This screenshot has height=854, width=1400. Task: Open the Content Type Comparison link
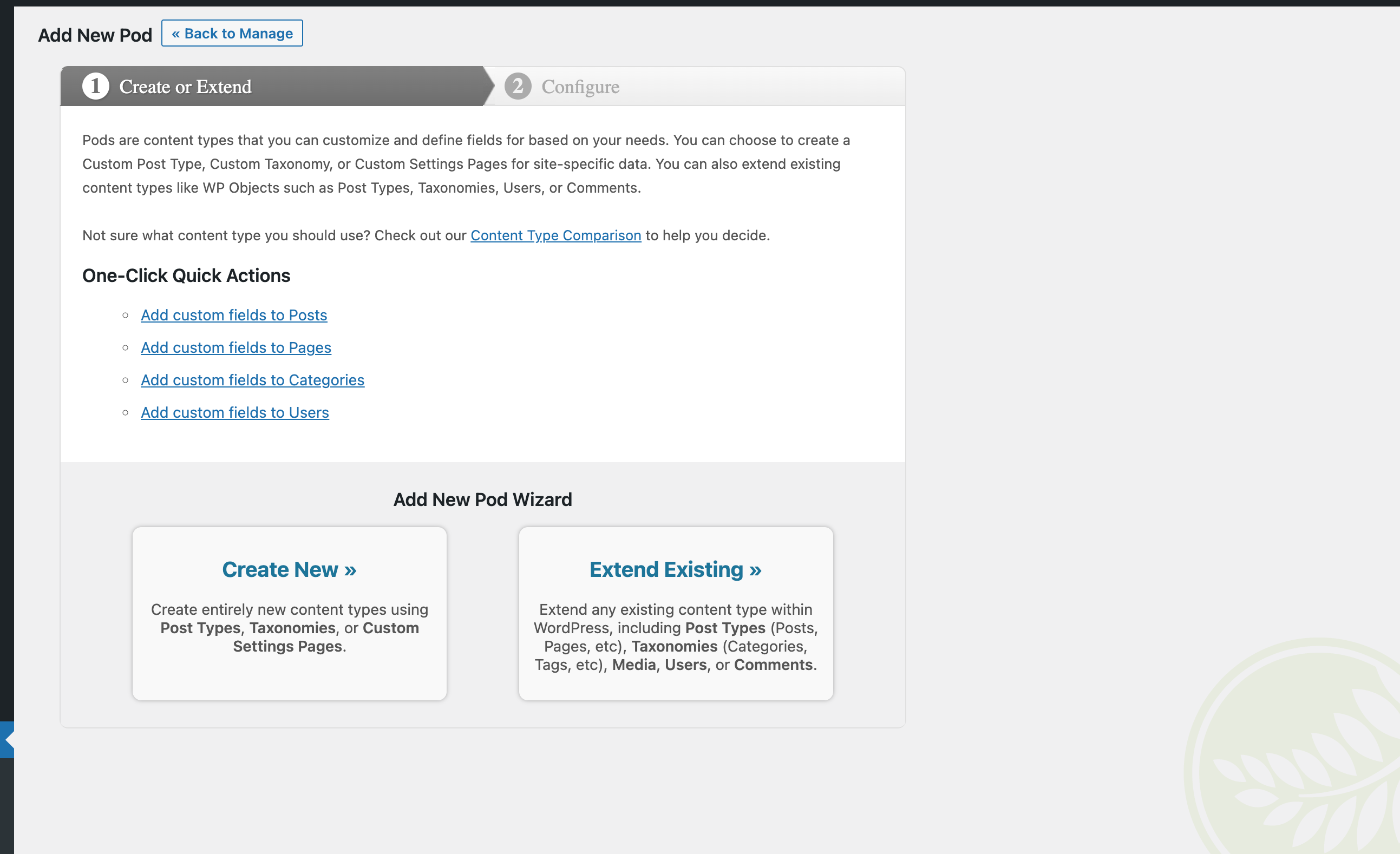pyautogui.click(x=555, y=235)
